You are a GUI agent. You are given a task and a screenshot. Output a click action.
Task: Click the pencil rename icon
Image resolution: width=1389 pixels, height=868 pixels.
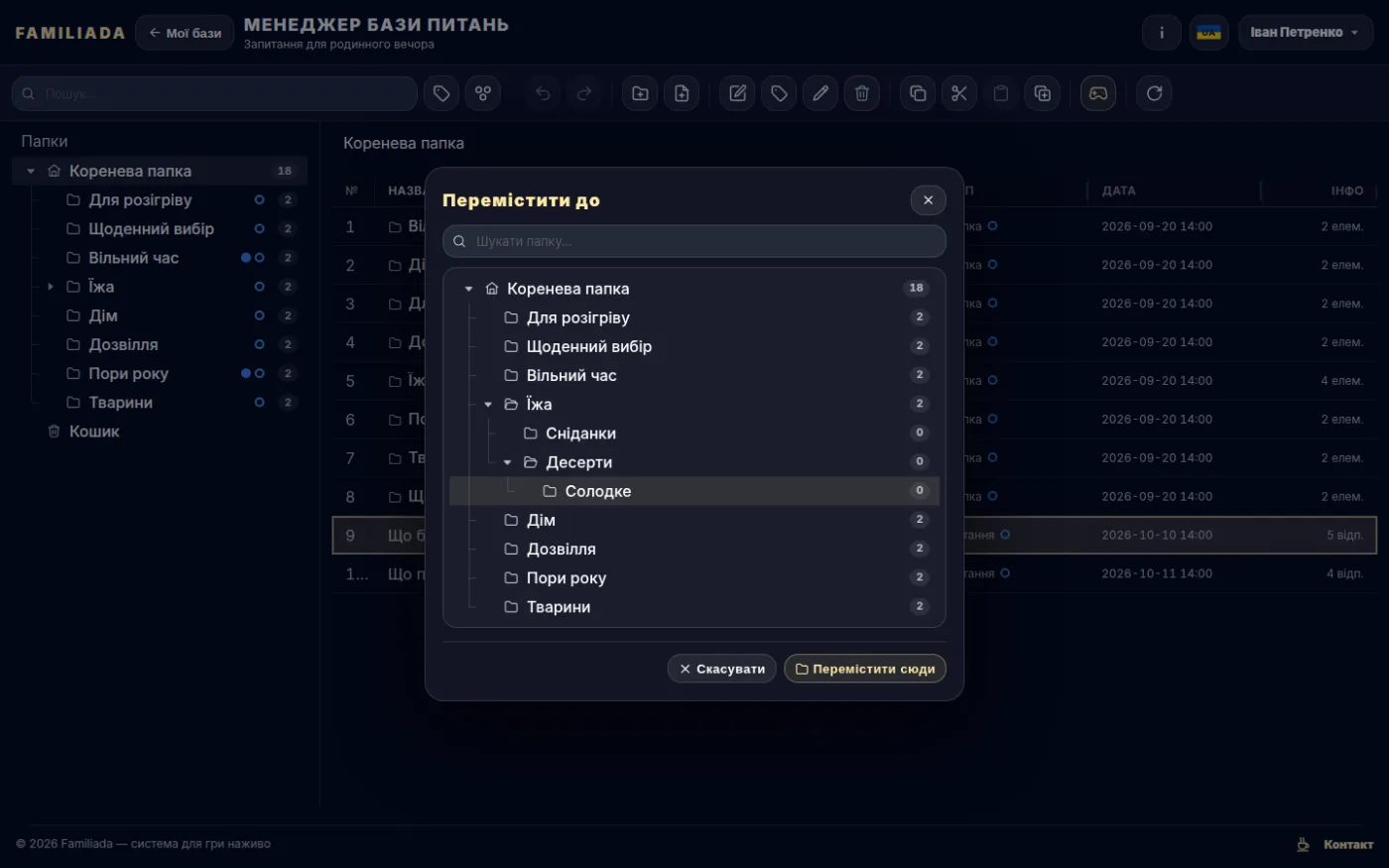pos(821,93)
